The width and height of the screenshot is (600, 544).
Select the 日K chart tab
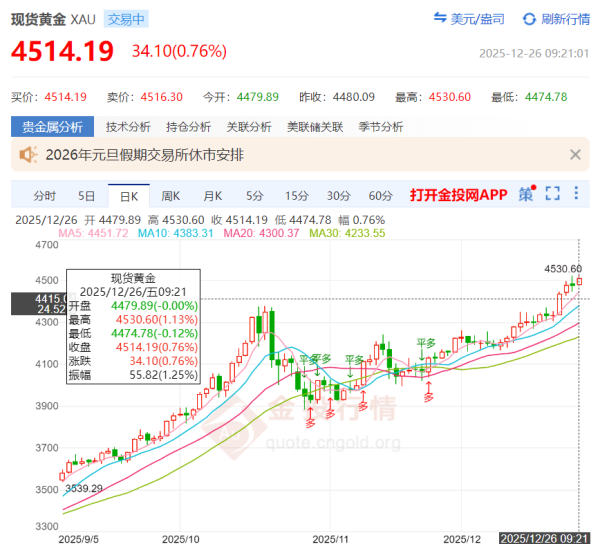pyautogui.click(x=129, y=196)
